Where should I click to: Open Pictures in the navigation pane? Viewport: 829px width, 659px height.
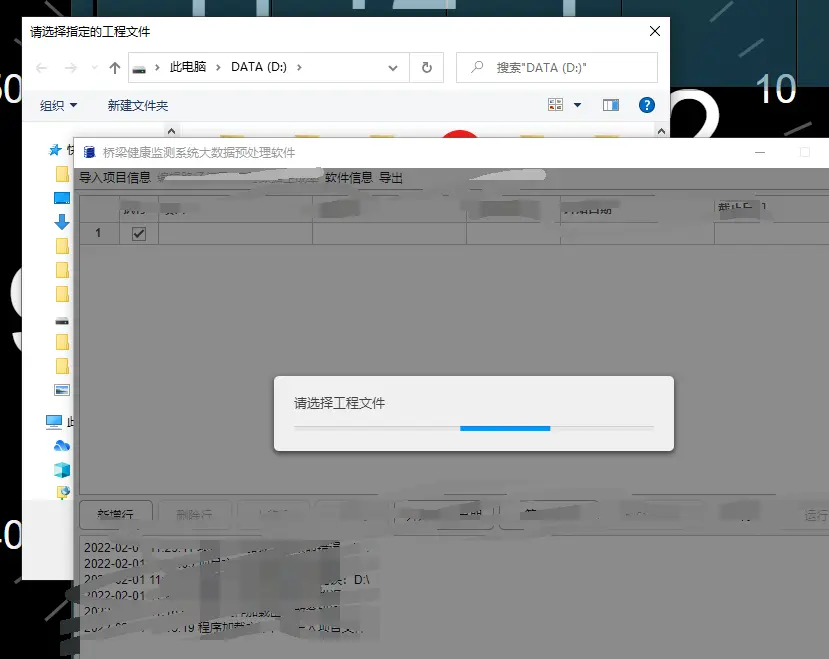click(x=62, y=390)
